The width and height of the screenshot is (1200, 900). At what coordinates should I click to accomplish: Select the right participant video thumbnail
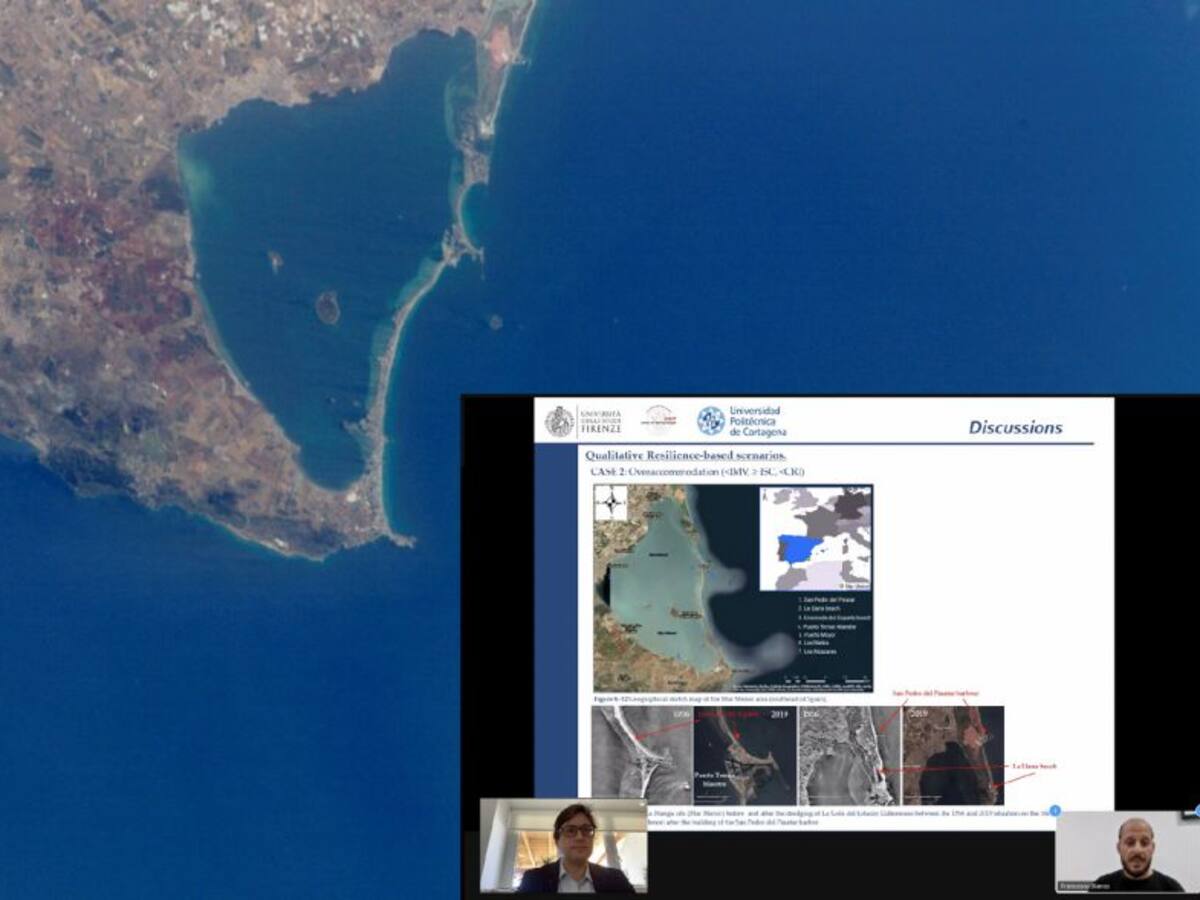(x=1119, y=851)
